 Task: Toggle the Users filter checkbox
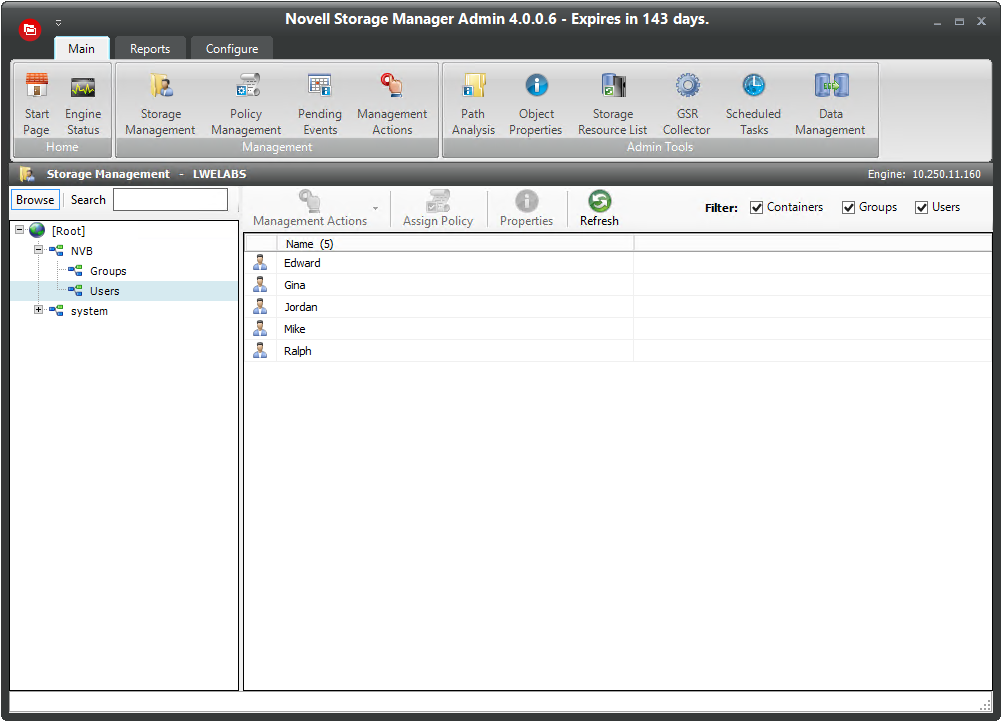coord(921,208)
